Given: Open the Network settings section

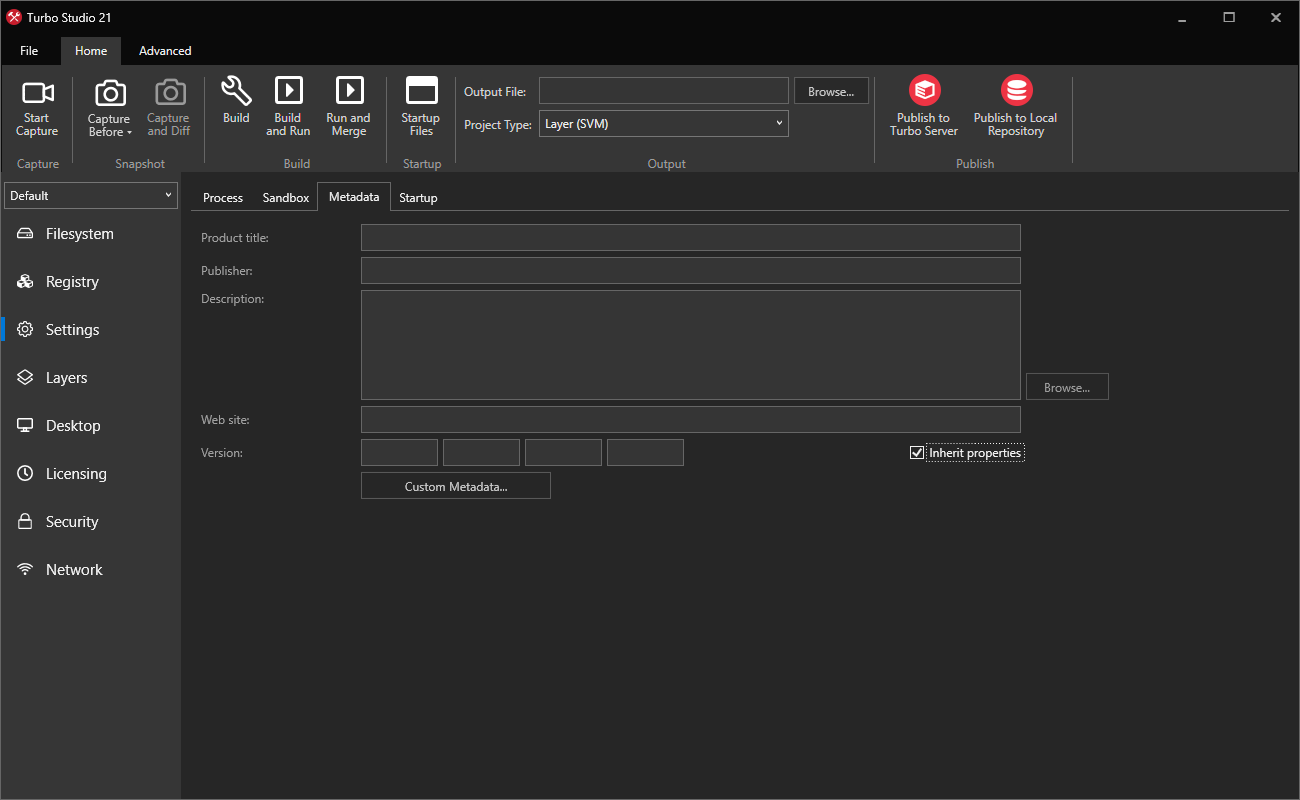Looking at the screenshot, I should [x=74, y=569].
